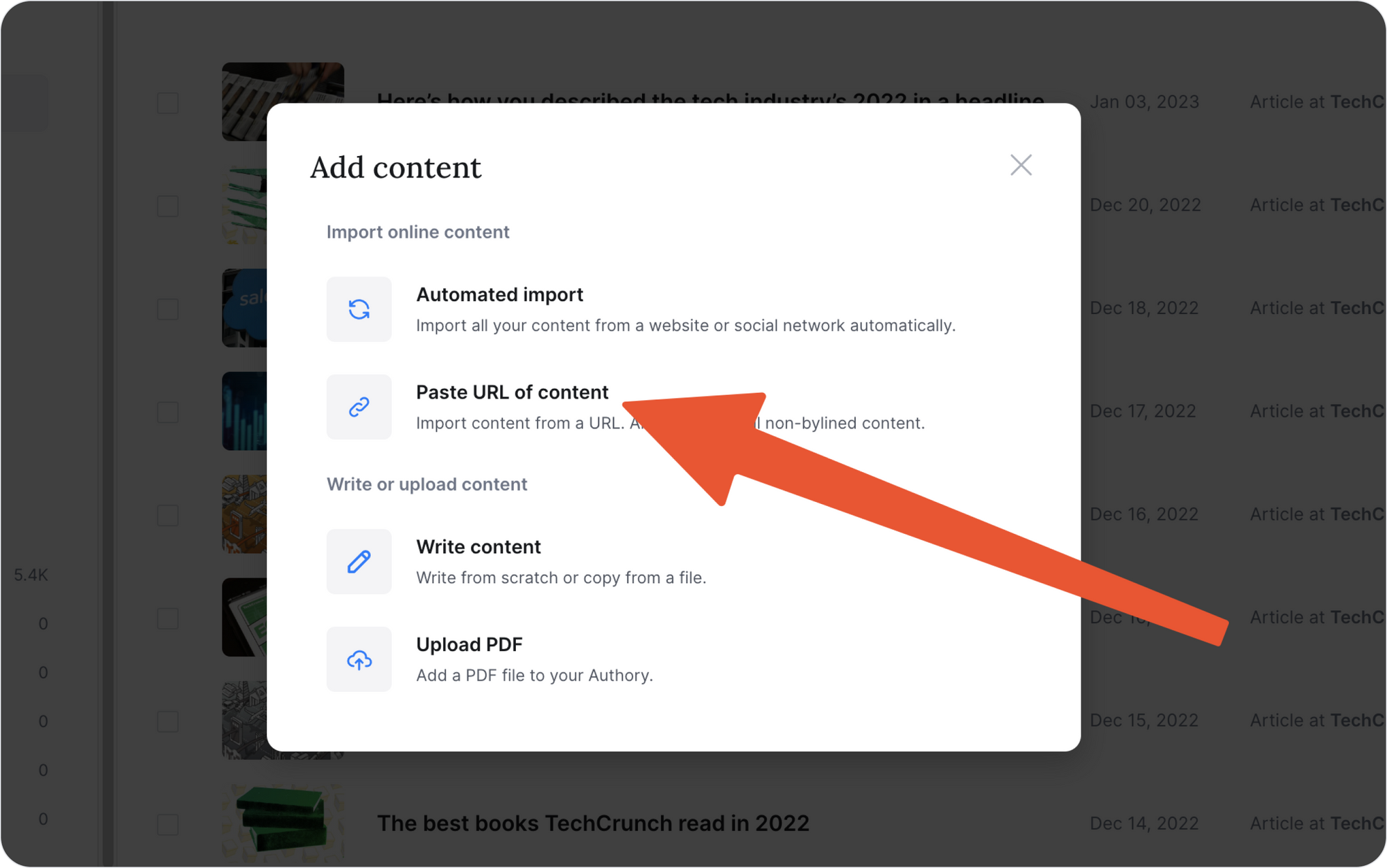Click the 'Dec 14, 2022' date
Image resolution: width=1387 pixels, height=868 pixels.
(x=1144, y=824)
